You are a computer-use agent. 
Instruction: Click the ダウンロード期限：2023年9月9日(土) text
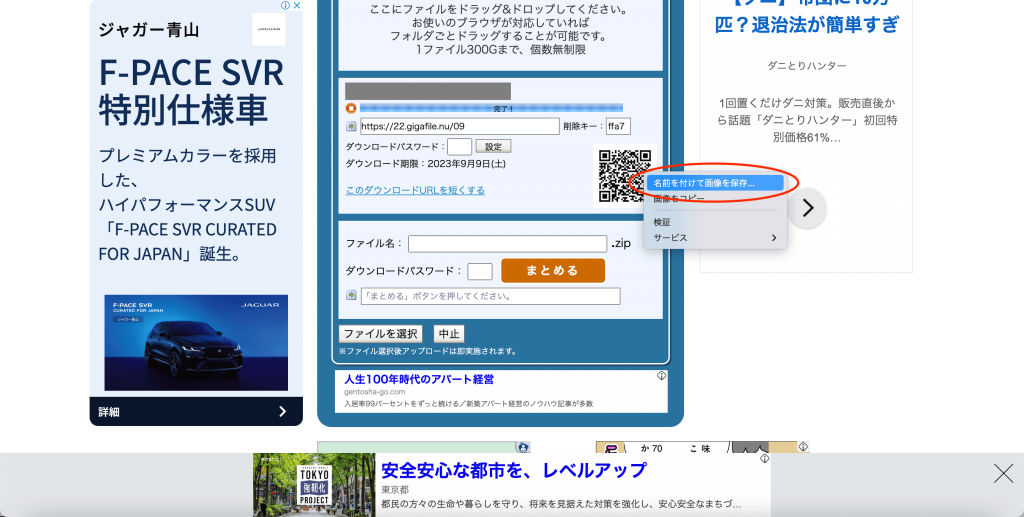tap(425, 164)
